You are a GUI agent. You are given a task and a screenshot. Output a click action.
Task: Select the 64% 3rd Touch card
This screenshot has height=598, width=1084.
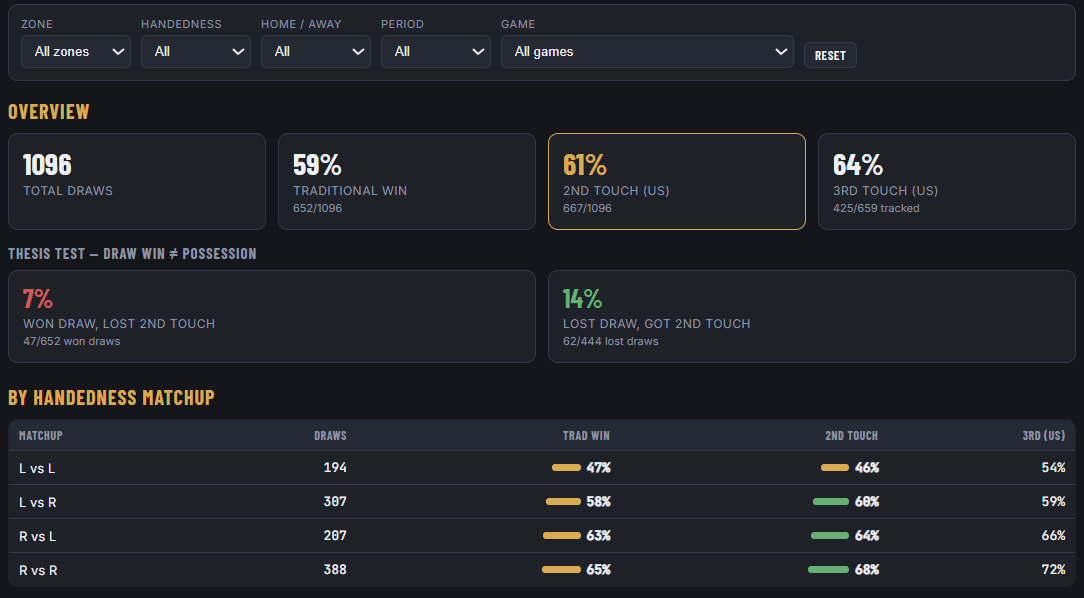coord(946,181)
